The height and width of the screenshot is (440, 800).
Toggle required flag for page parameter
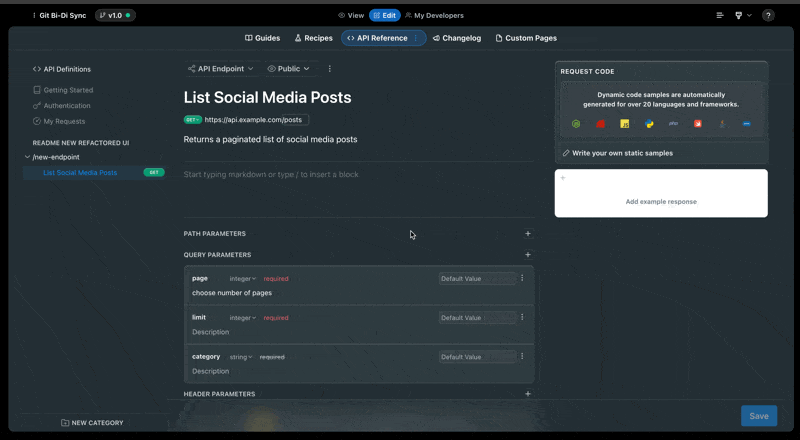tap(276, 279)
